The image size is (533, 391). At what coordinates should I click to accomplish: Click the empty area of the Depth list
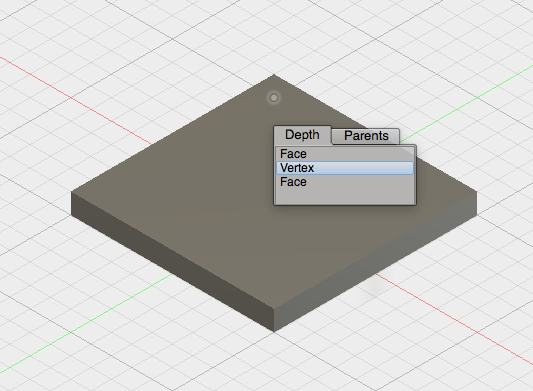[345, 196]
